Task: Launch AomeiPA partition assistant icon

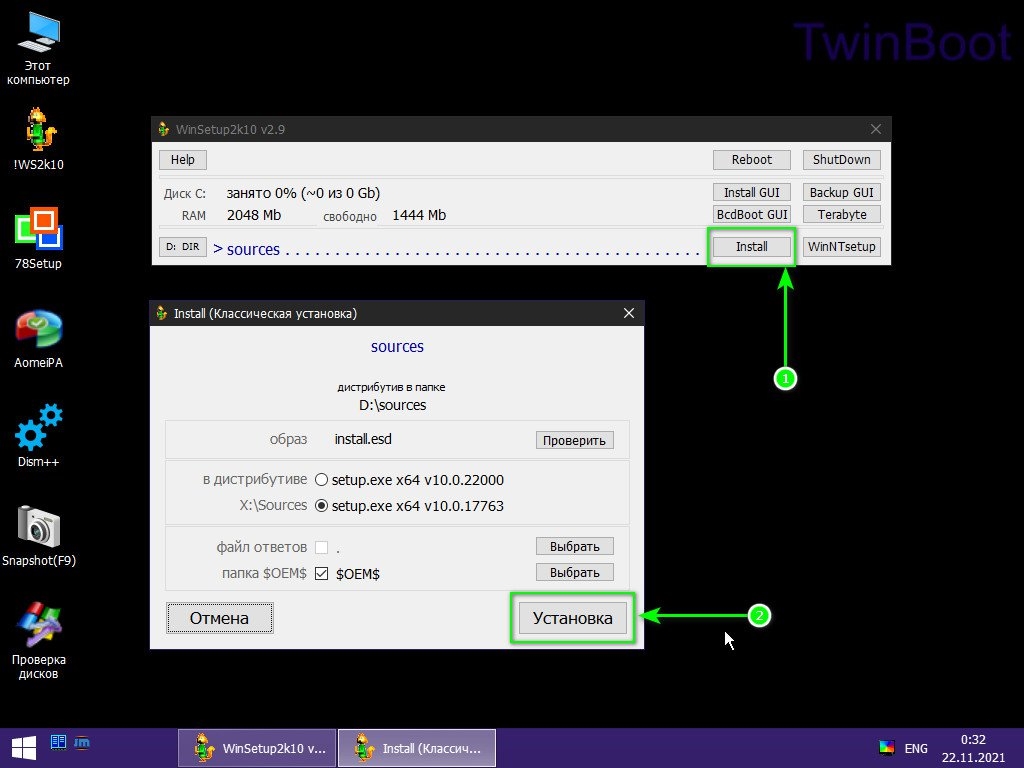Action: click(x=39, y=339)
